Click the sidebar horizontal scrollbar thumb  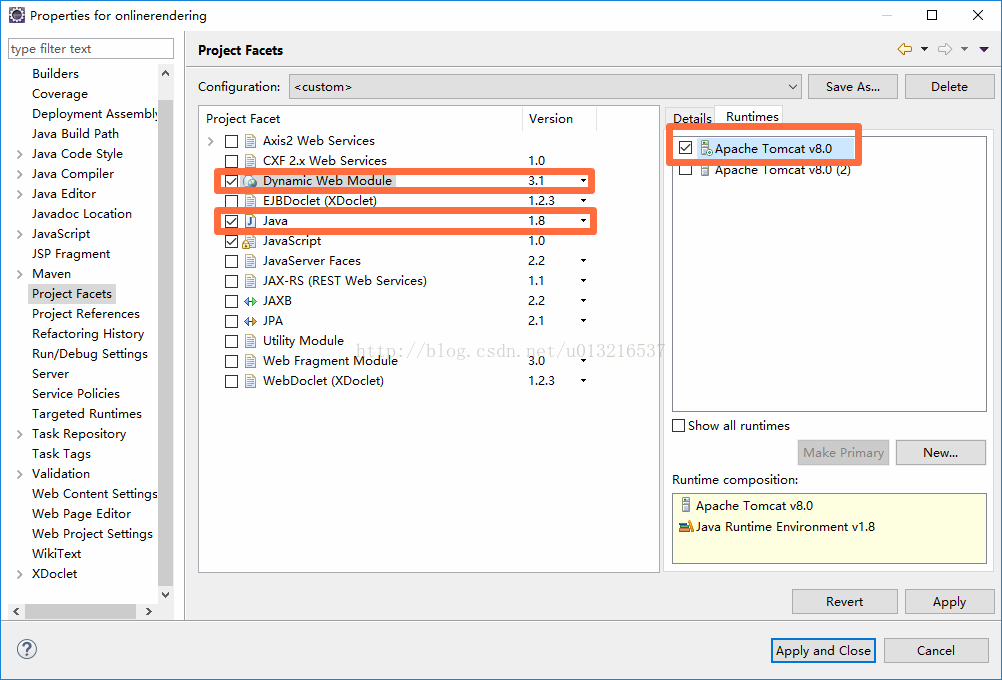pos(81,612)
